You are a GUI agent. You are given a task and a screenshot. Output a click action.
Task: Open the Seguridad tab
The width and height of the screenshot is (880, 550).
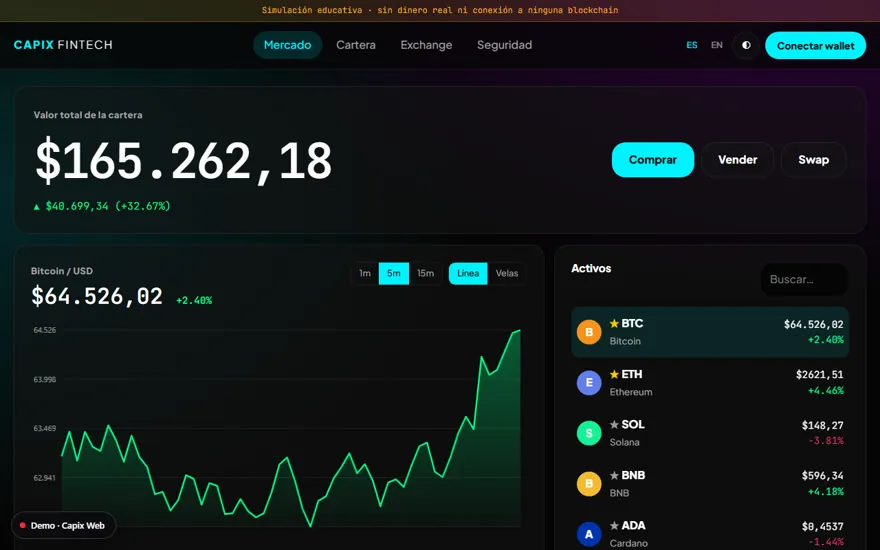[x=505, y=45]
